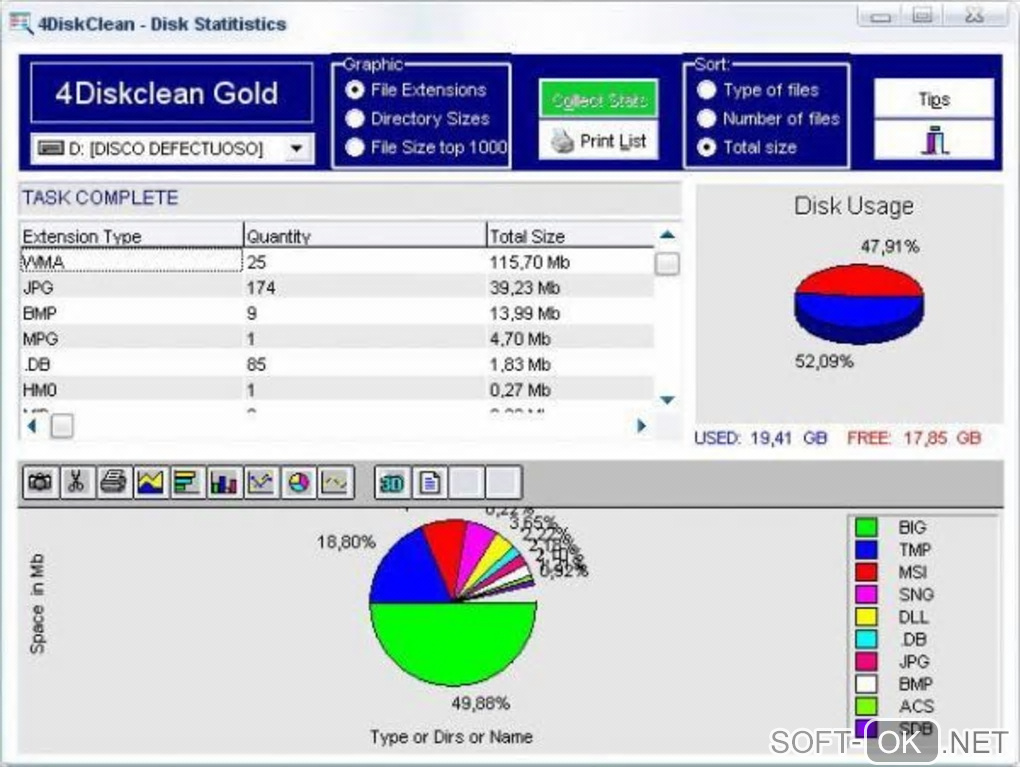Click the magenta SNG legend swatch
Viewport: 1020px width, 767px height.
866,594
